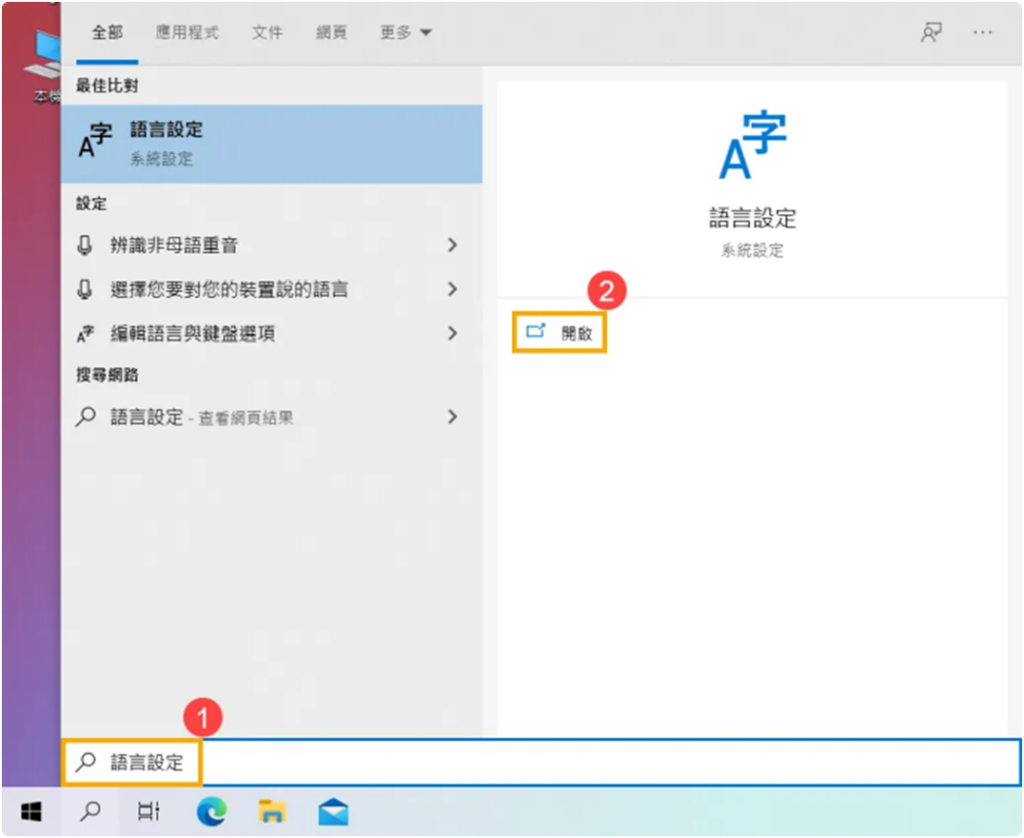
Task: Switch to the 應用程式 tab
Action: pos(187,32)
